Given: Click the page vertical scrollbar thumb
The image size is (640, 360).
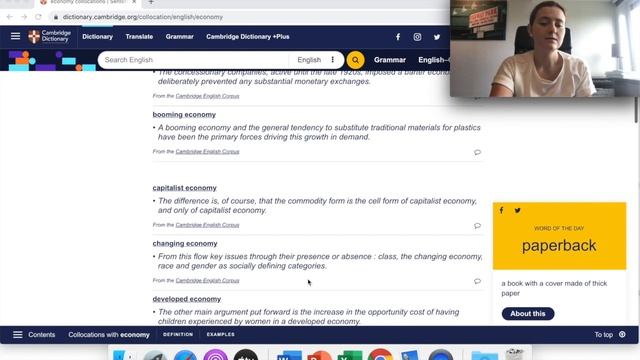Looking at the screenshot, I should 636,109.
